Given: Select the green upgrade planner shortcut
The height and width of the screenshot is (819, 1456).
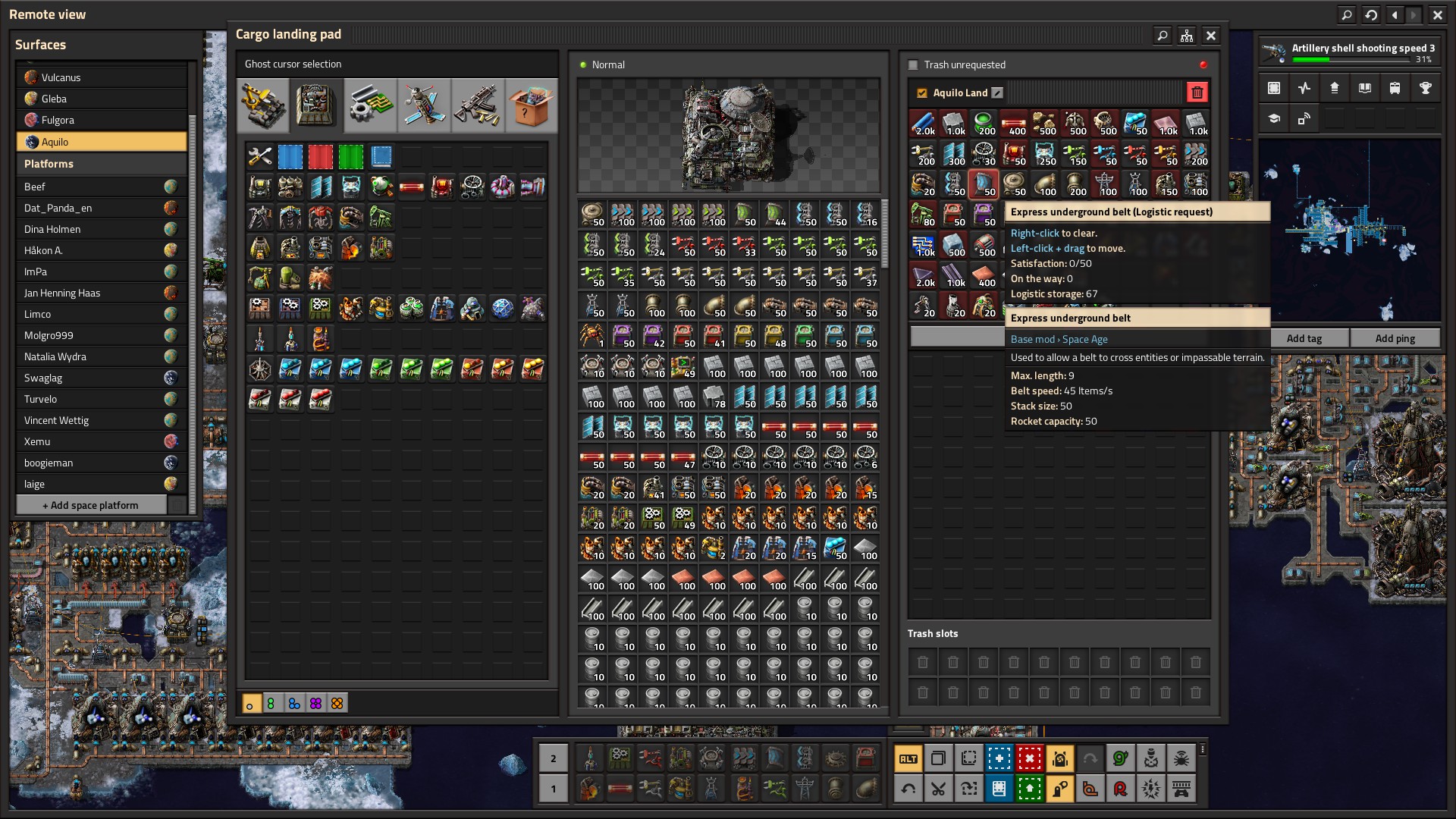Looking at the screenshot, I should point(1029,789).
